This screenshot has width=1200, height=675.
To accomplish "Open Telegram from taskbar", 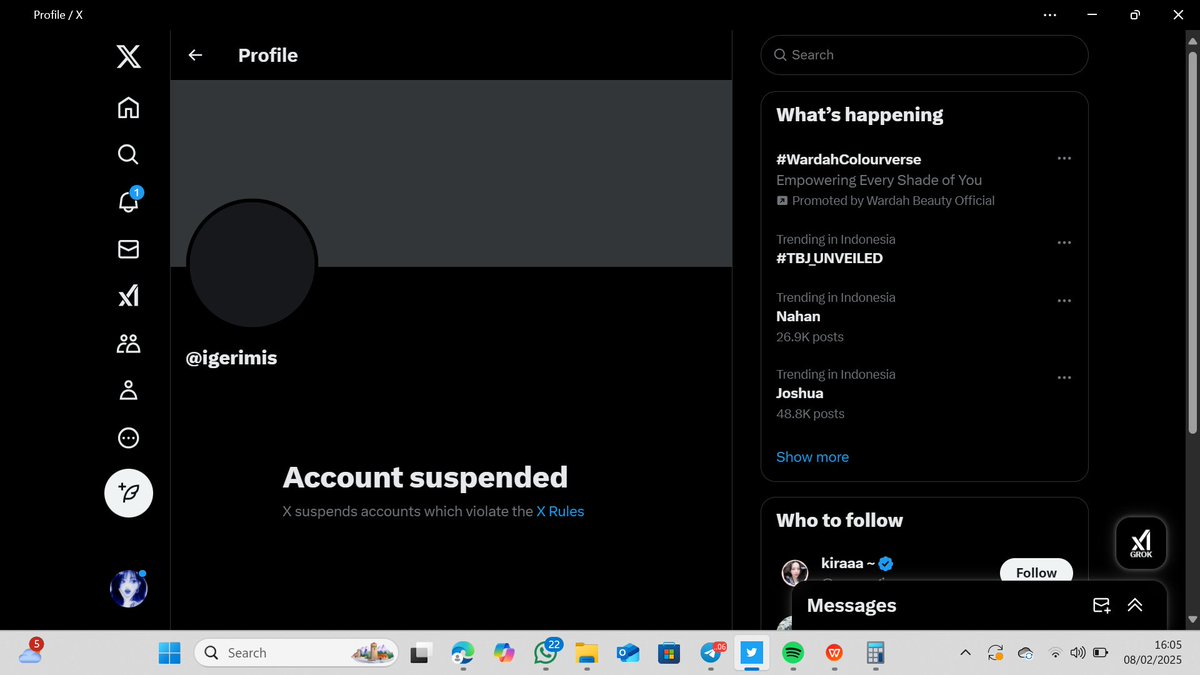I will (711, 653).
